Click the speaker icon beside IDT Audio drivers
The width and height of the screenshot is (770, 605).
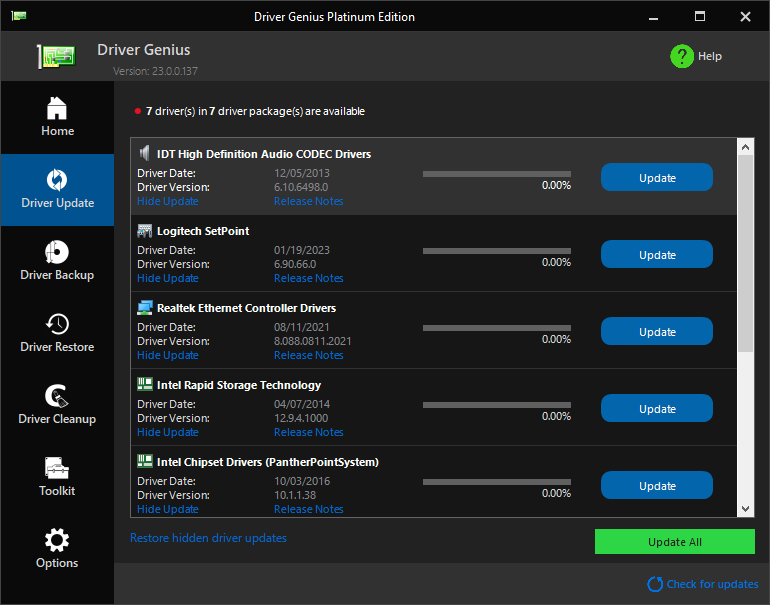pos(144,153)
